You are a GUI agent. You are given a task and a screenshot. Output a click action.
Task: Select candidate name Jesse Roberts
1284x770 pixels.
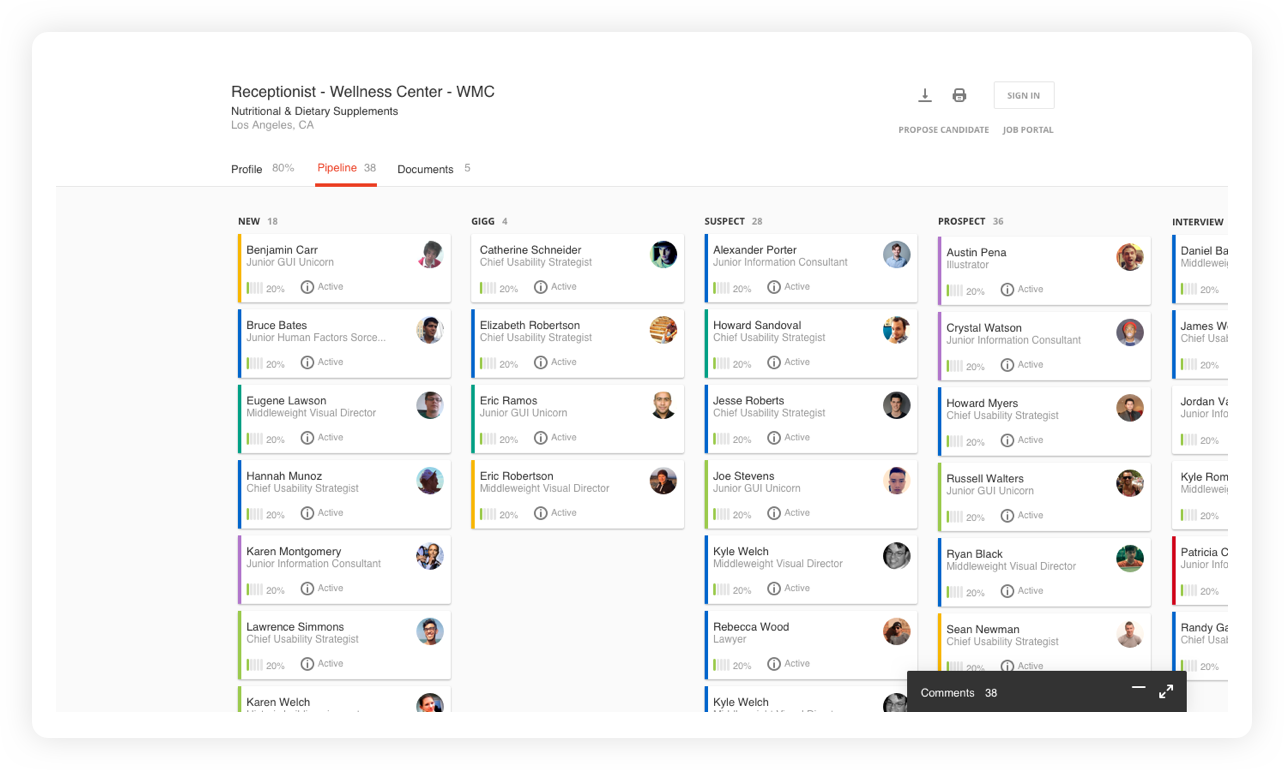[748, 401]
